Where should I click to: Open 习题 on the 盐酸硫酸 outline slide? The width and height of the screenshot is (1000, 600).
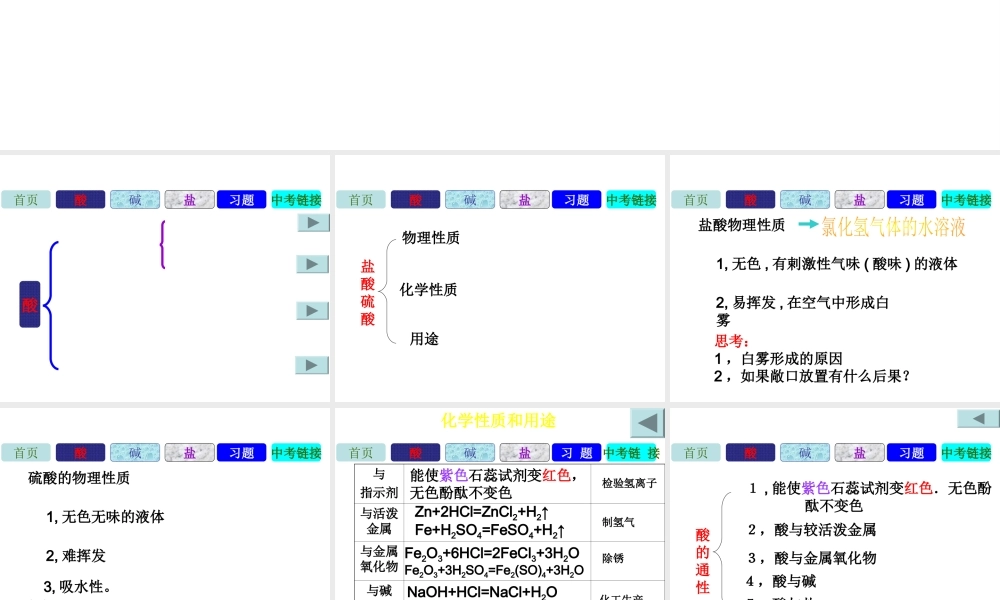(577, 200)
